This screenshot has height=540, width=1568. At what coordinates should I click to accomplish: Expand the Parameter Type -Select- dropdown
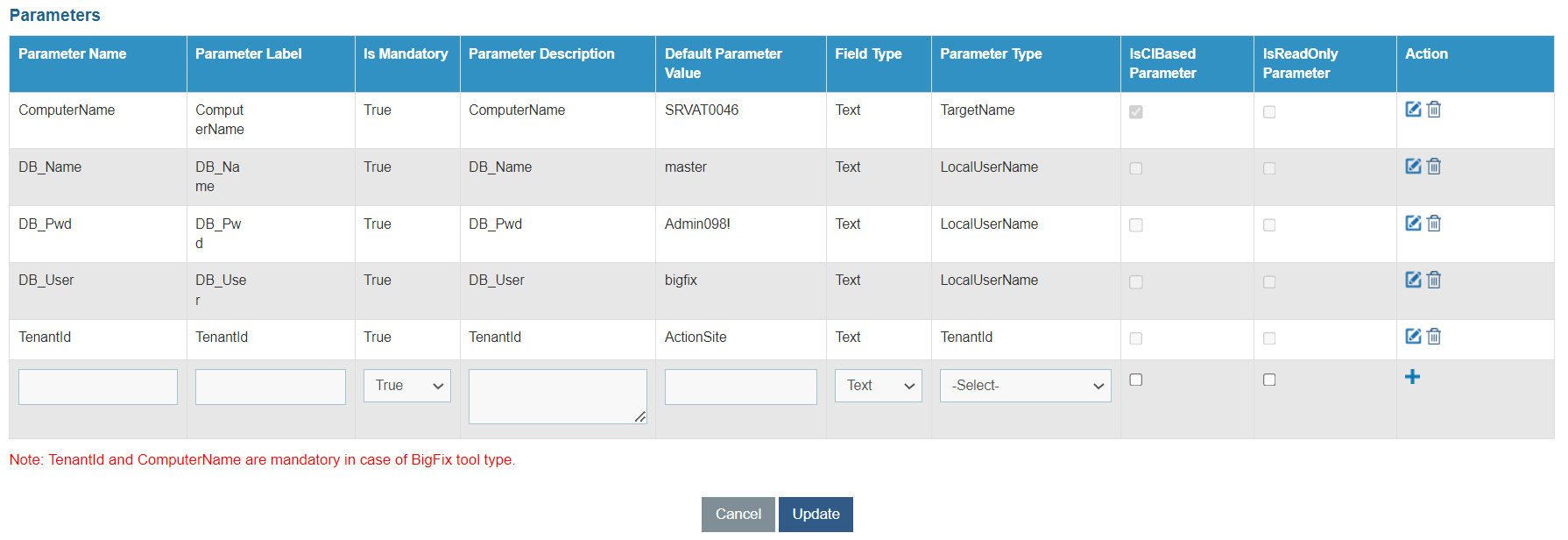point(1025,386)
